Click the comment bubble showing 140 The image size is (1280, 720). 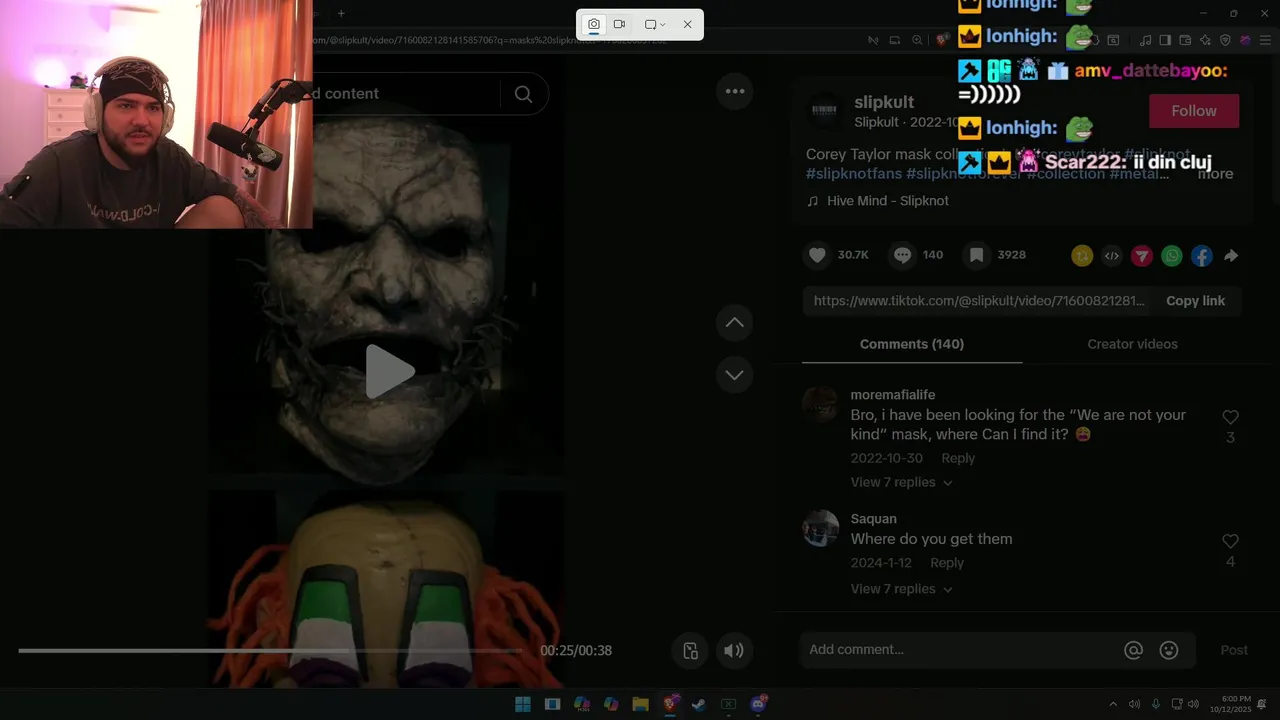[902, 255]
